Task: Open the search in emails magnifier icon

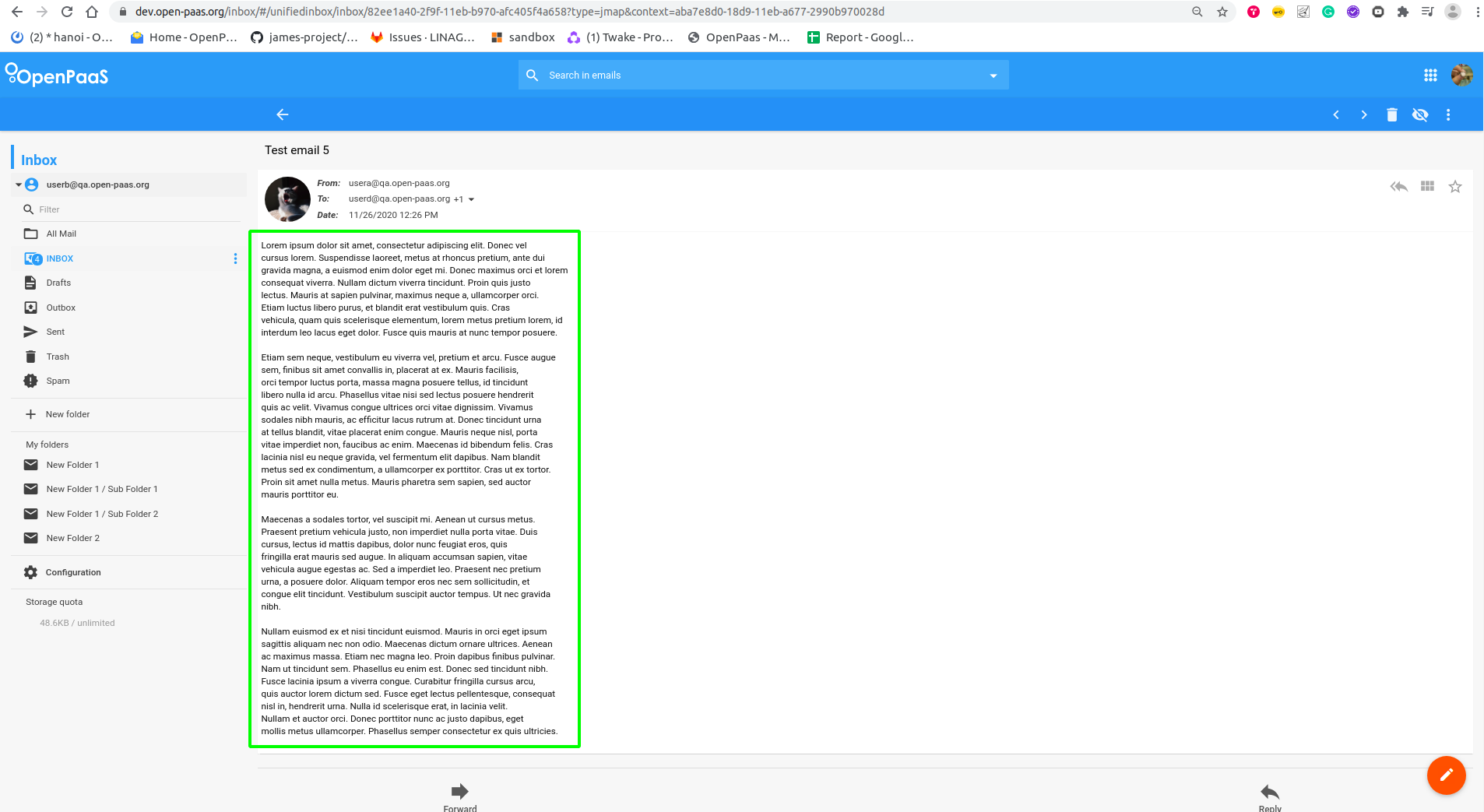Action: 533,75
